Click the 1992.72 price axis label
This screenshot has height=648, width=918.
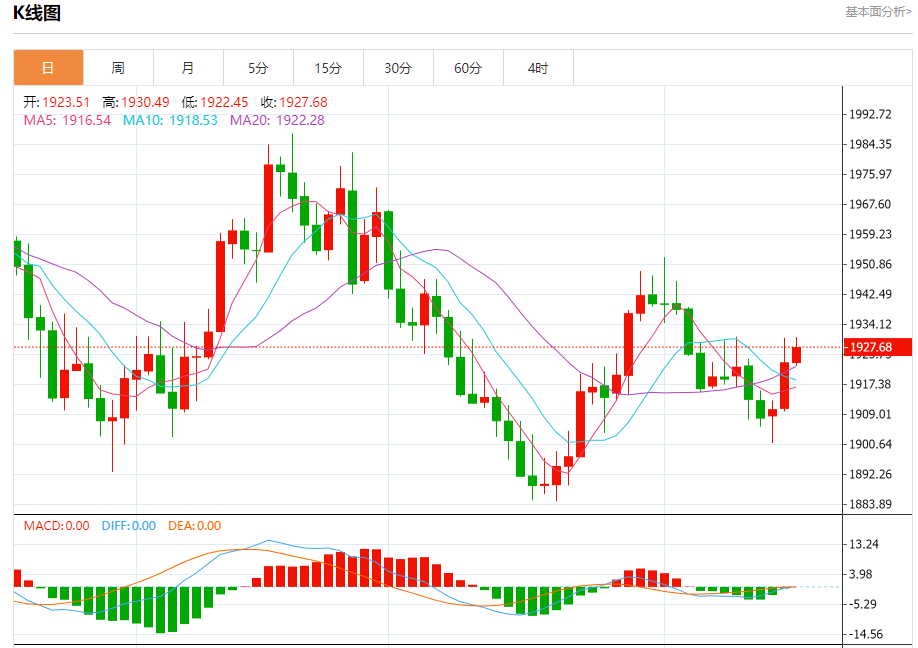coord(871,114)
